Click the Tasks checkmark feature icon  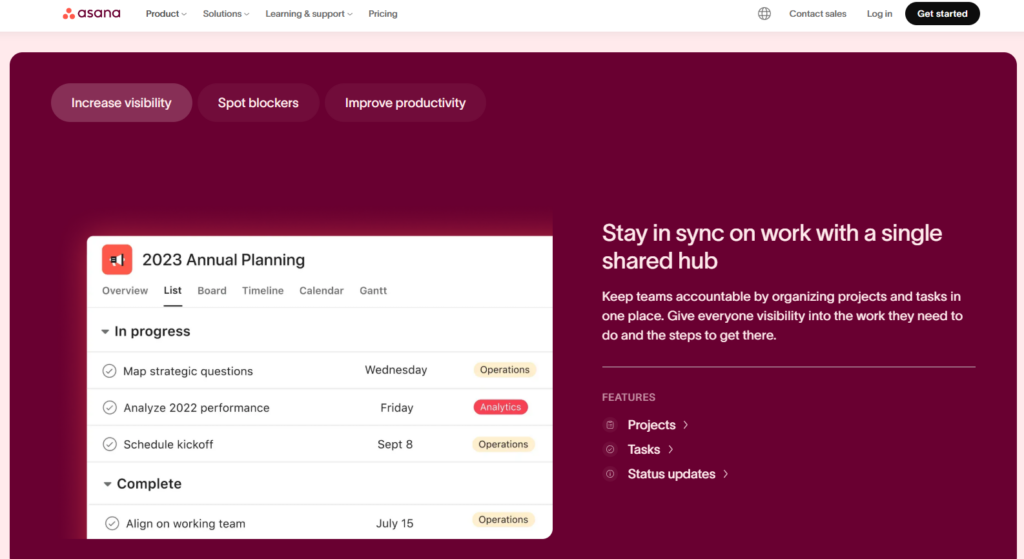coord(610,449)
